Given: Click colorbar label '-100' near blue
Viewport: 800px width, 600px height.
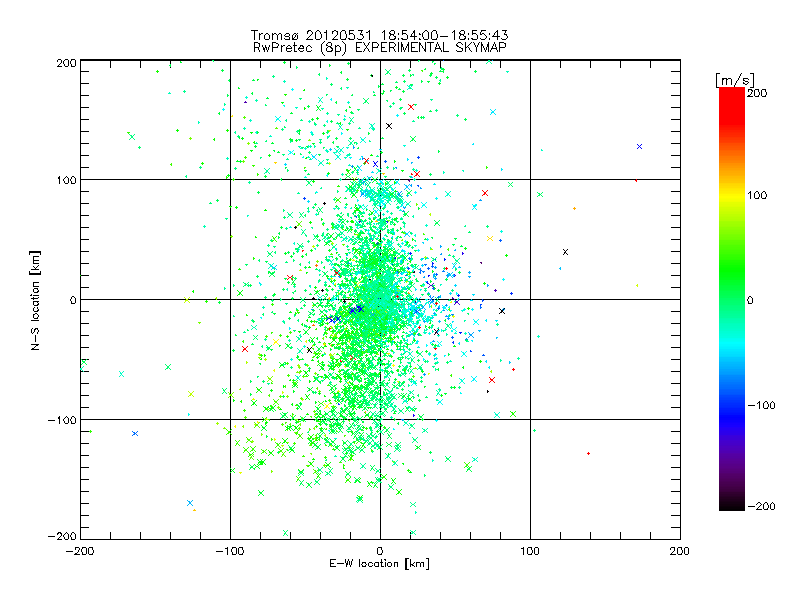Looking at the screenshot, I should pyautogui.click(x=761, y=405).
